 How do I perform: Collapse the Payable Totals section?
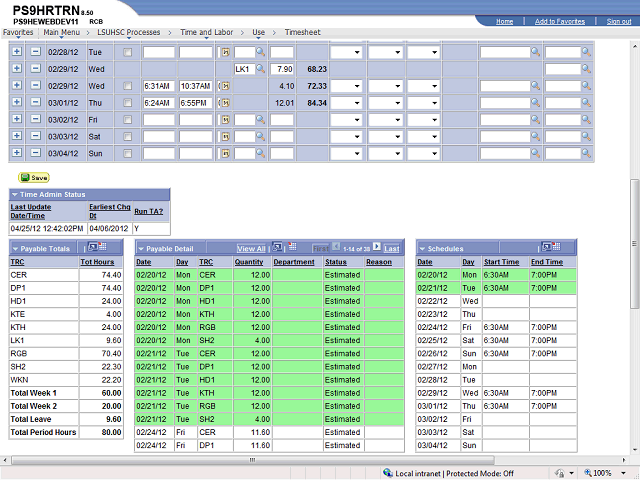point(16,249)
